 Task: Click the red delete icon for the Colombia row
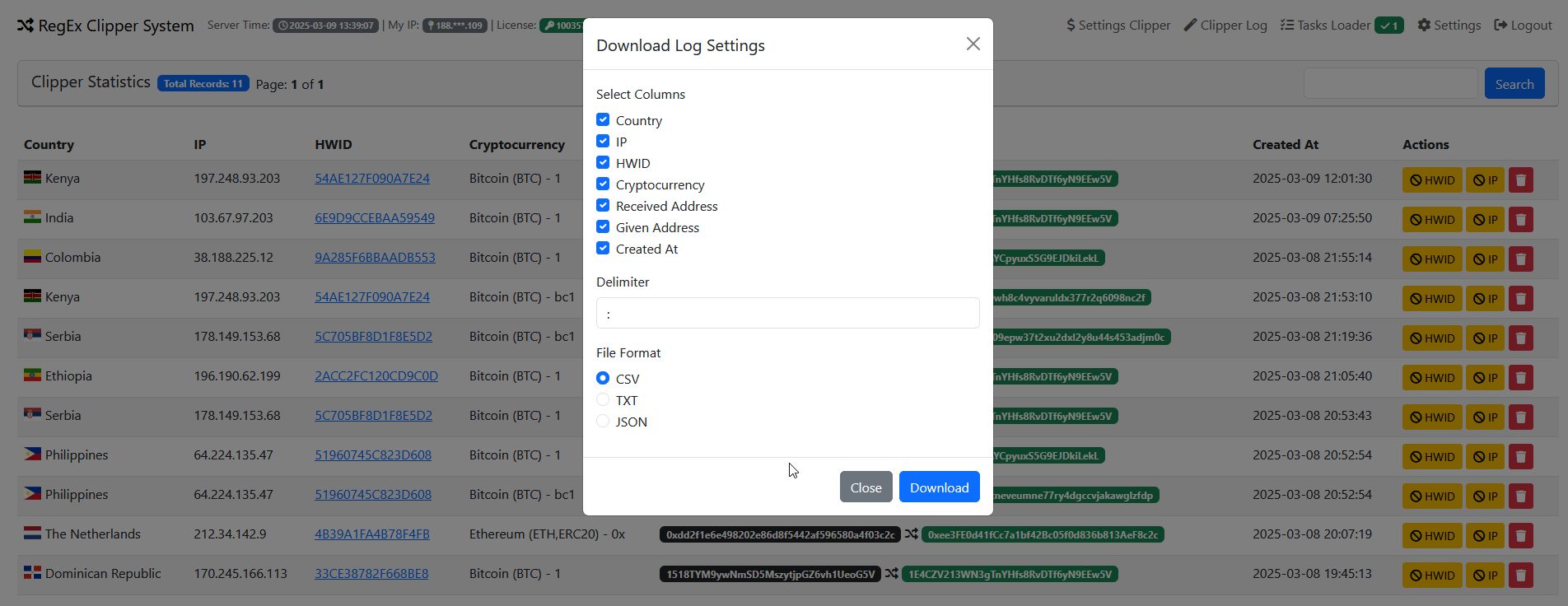(x=1520, y=259)
